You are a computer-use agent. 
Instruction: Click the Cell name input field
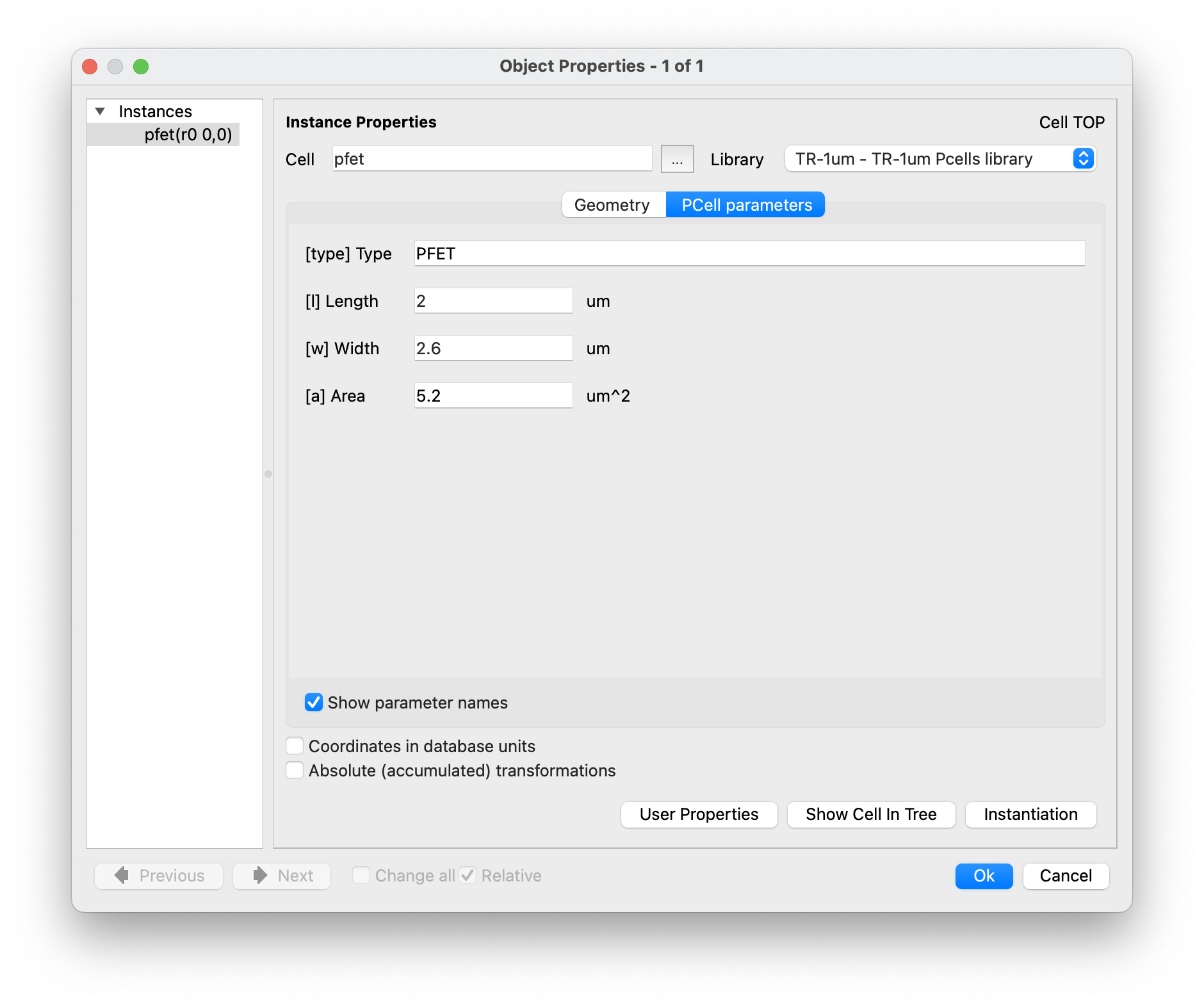click(x=492, y=159)
